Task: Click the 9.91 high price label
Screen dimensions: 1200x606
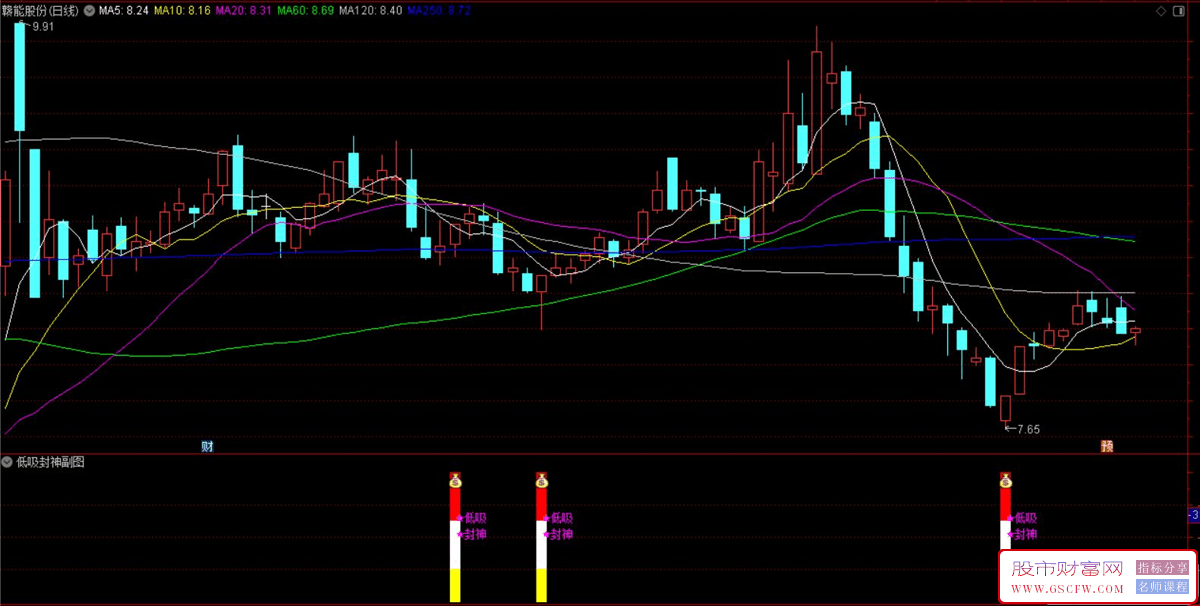Action: click(43, 27)
